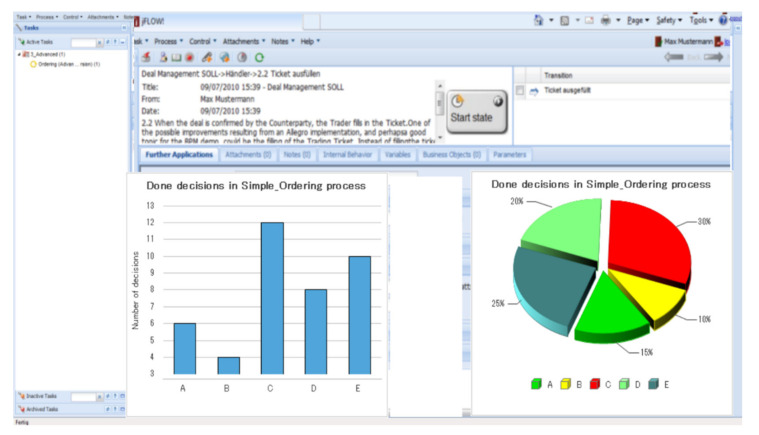The width and height of the screenshot is (759, 435).
Task: Click the browser home icon at top right
Action: [540, 19]
